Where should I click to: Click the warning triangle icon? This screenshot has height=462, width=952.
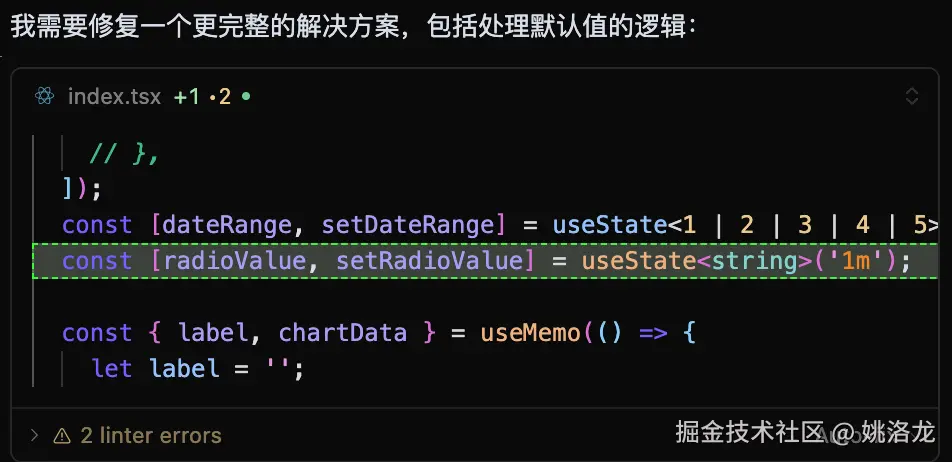[x=62, y=435]
